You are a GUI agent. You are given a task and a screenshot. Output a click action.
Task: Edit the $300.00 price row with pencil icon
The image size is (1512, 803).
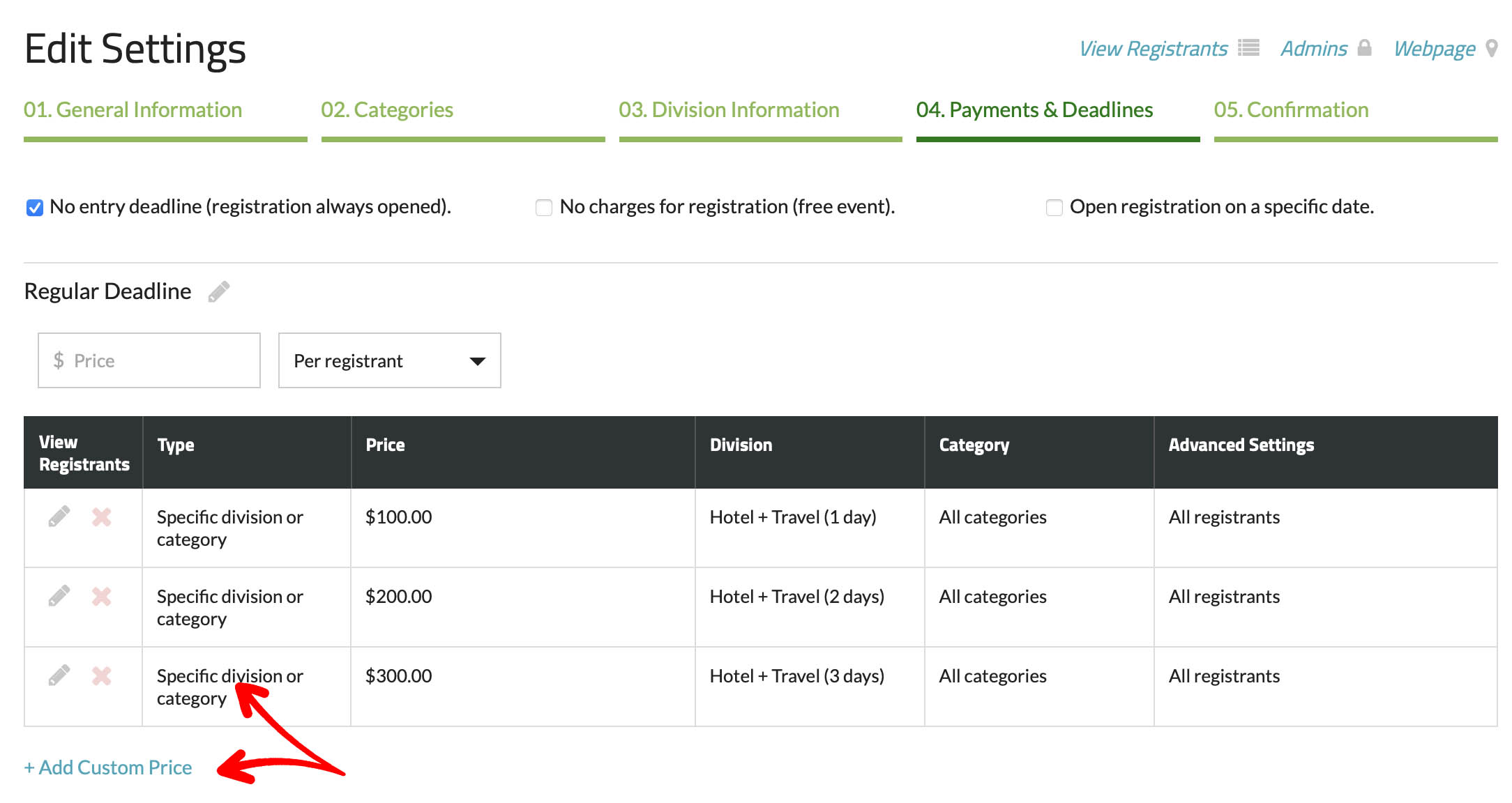tap(59, 675)
